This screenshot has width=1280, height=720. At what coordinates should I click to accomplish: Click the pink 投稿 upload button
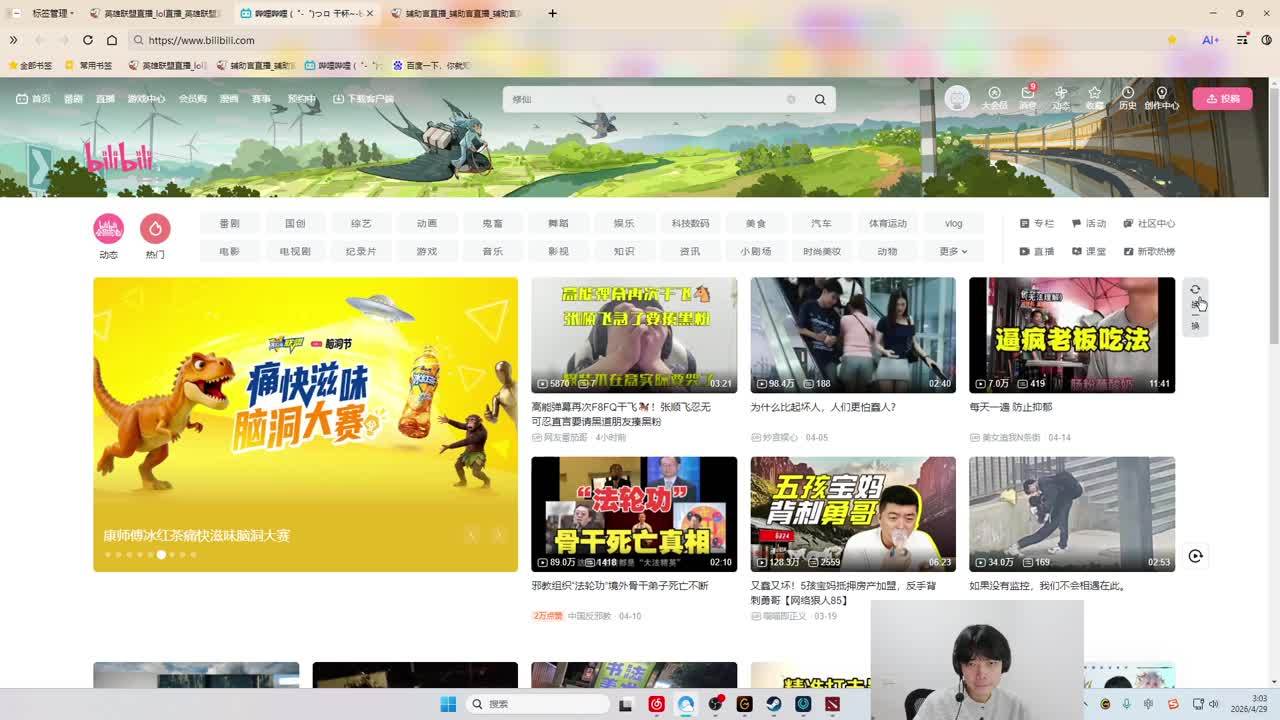(x=1222, y=99)
